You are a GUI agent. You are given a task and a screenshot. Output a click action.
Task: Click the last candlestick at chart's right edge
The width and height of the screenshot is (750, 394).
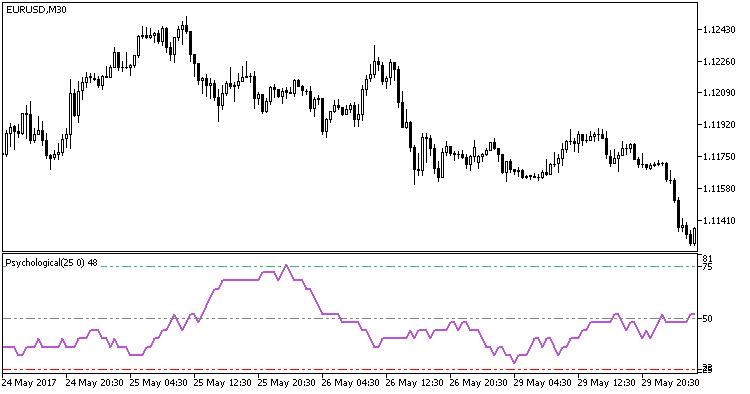coord(694,236)
